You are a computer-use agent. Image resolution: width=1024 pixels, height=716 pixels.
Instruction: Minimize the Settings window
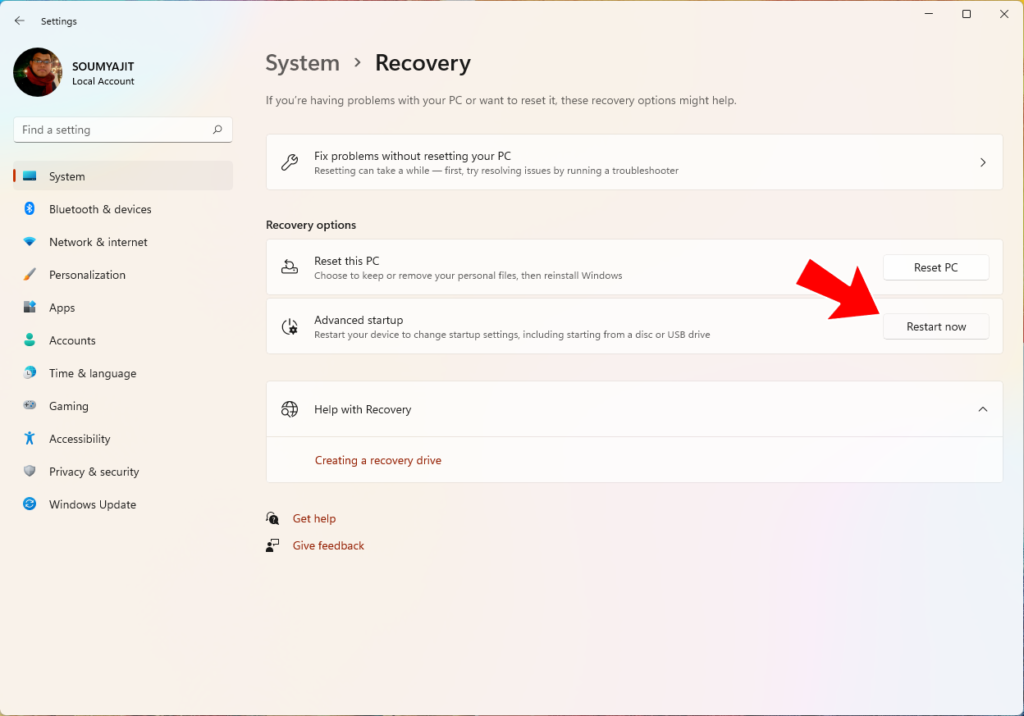pyautogui.click(x=929, y=14)
